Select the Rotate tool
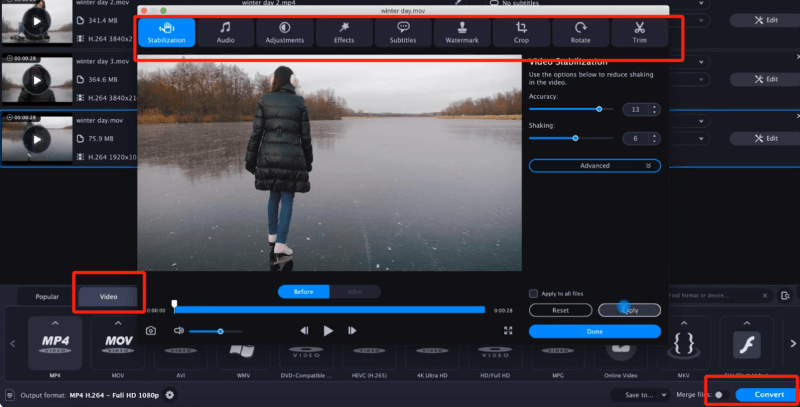 tap(580, 33)
